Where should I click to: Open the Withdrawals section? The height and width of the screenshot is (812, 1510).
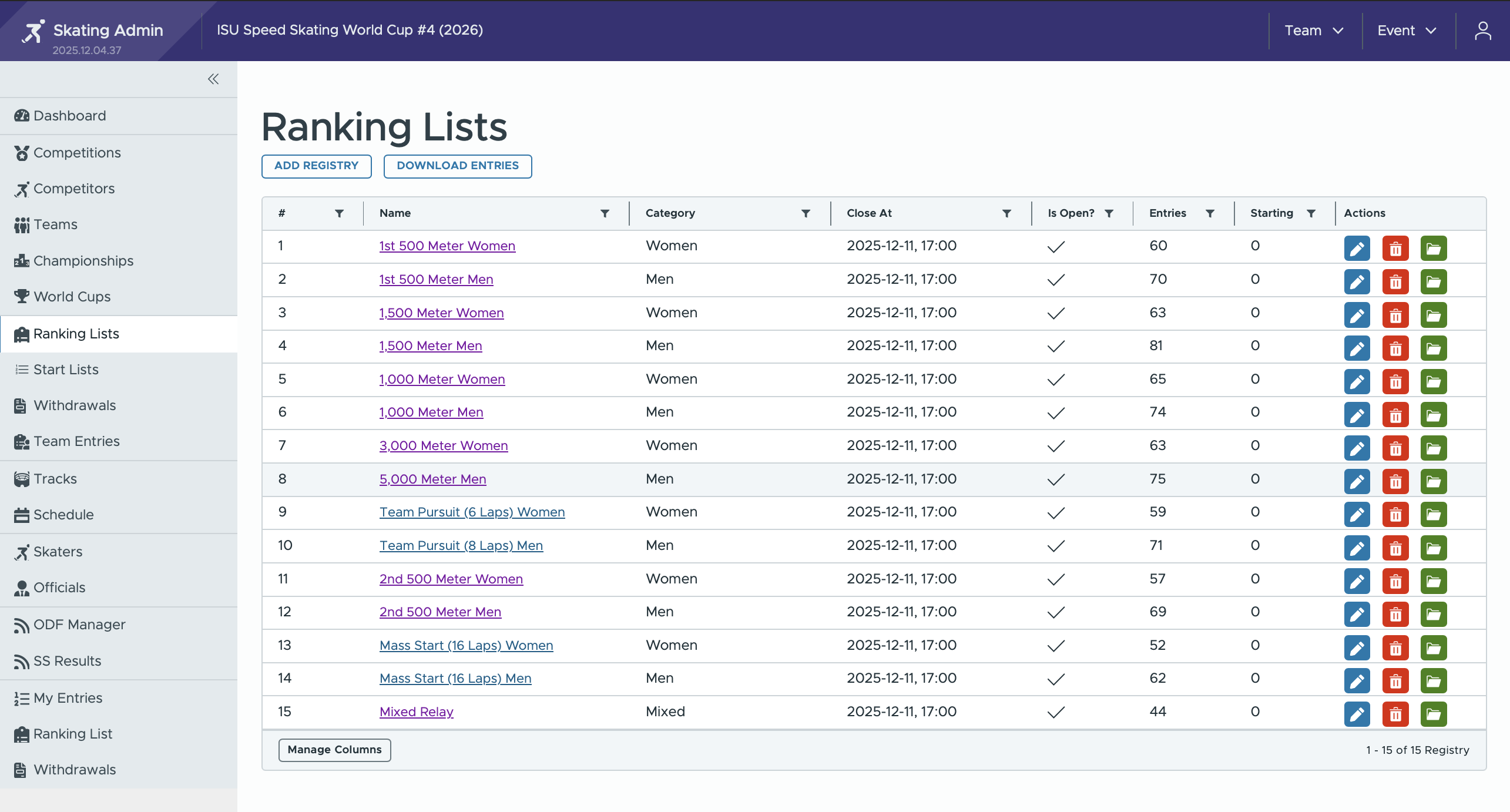[x=75, y=405]
